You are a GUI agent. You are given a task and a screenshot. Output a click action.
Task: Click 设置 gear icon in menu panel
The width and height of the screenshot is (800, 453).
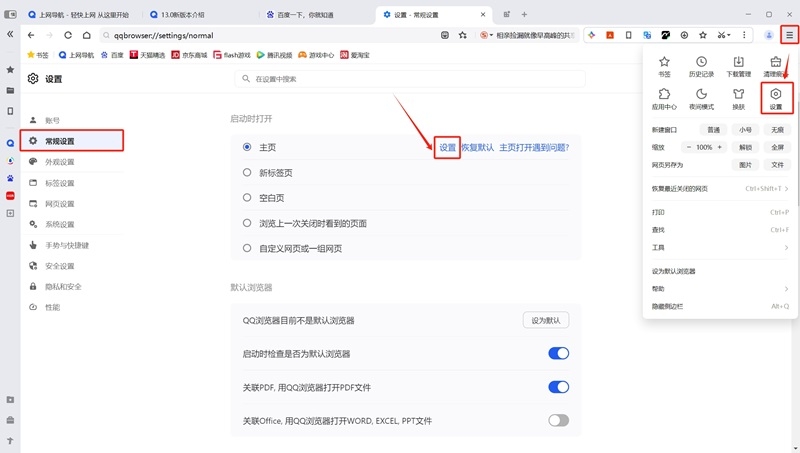776,98
